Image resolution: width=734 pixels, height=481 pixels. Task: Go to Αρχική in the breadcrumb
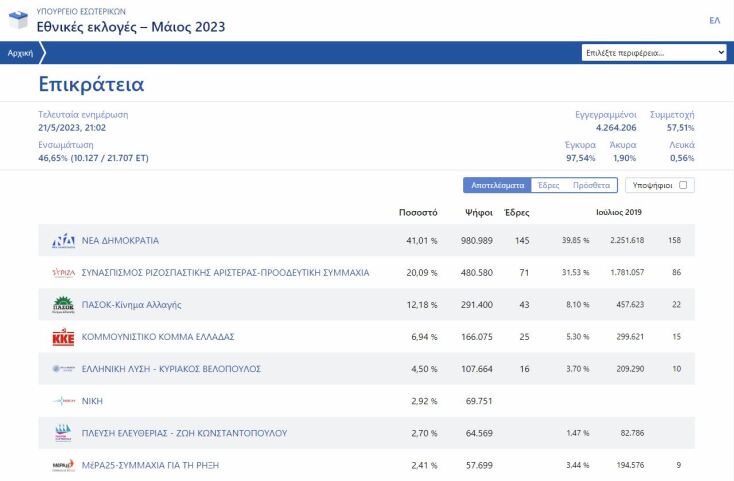point(20,53)
